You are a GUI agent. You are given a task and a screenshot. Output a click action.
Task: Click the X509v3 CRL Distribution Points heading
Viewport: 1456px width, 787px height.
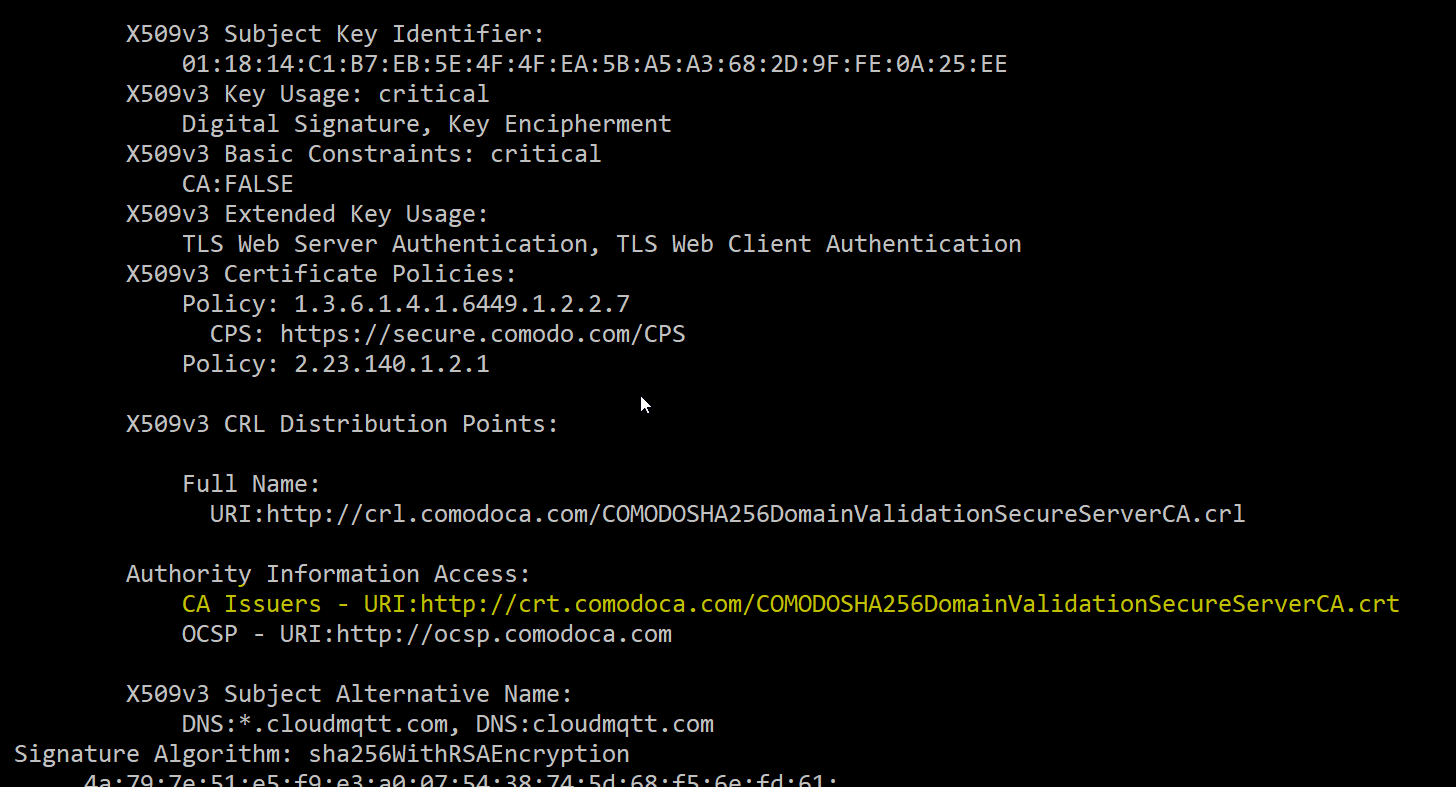(x=342, y=425)
